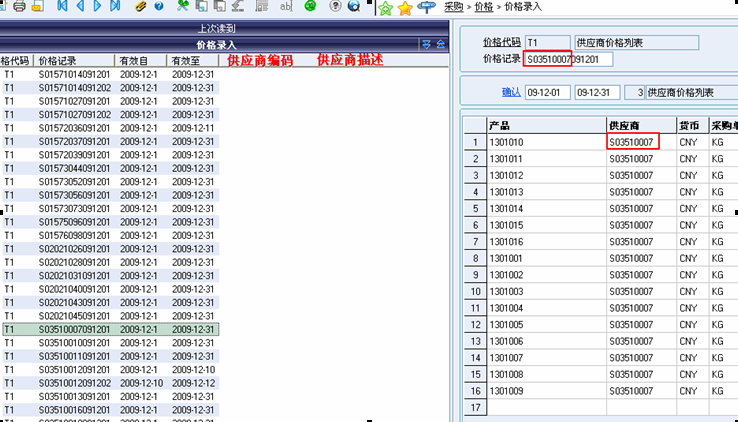
Task: Click the green star add-favorite icon
Action: point(385,8)
